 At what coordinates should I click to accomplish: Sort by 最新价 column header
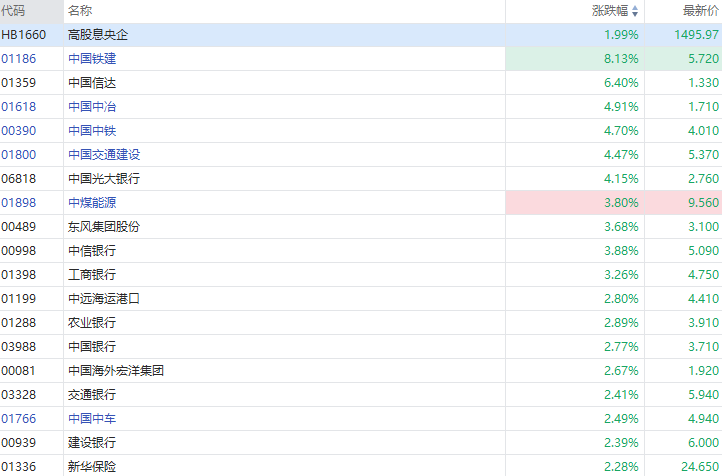click(x=700, y=11)
